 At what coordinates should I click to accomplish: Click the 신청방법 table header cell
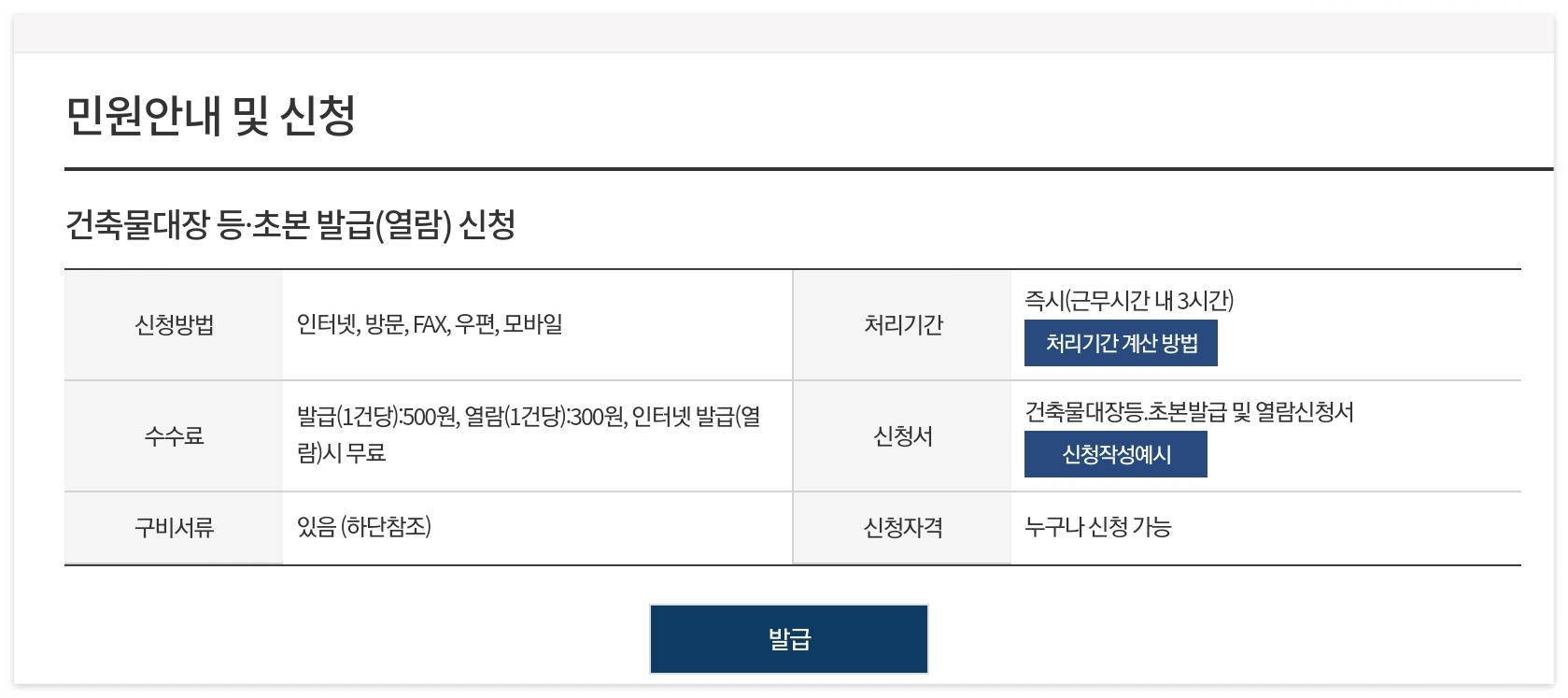coord(171,325)
